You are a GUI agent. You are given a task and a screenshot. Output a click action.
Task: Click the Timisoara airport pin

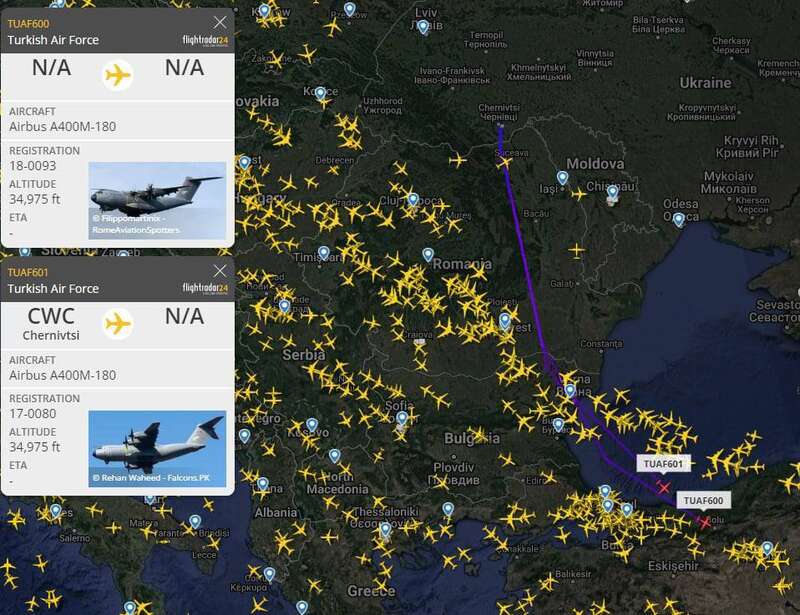[x=323, y=253]
